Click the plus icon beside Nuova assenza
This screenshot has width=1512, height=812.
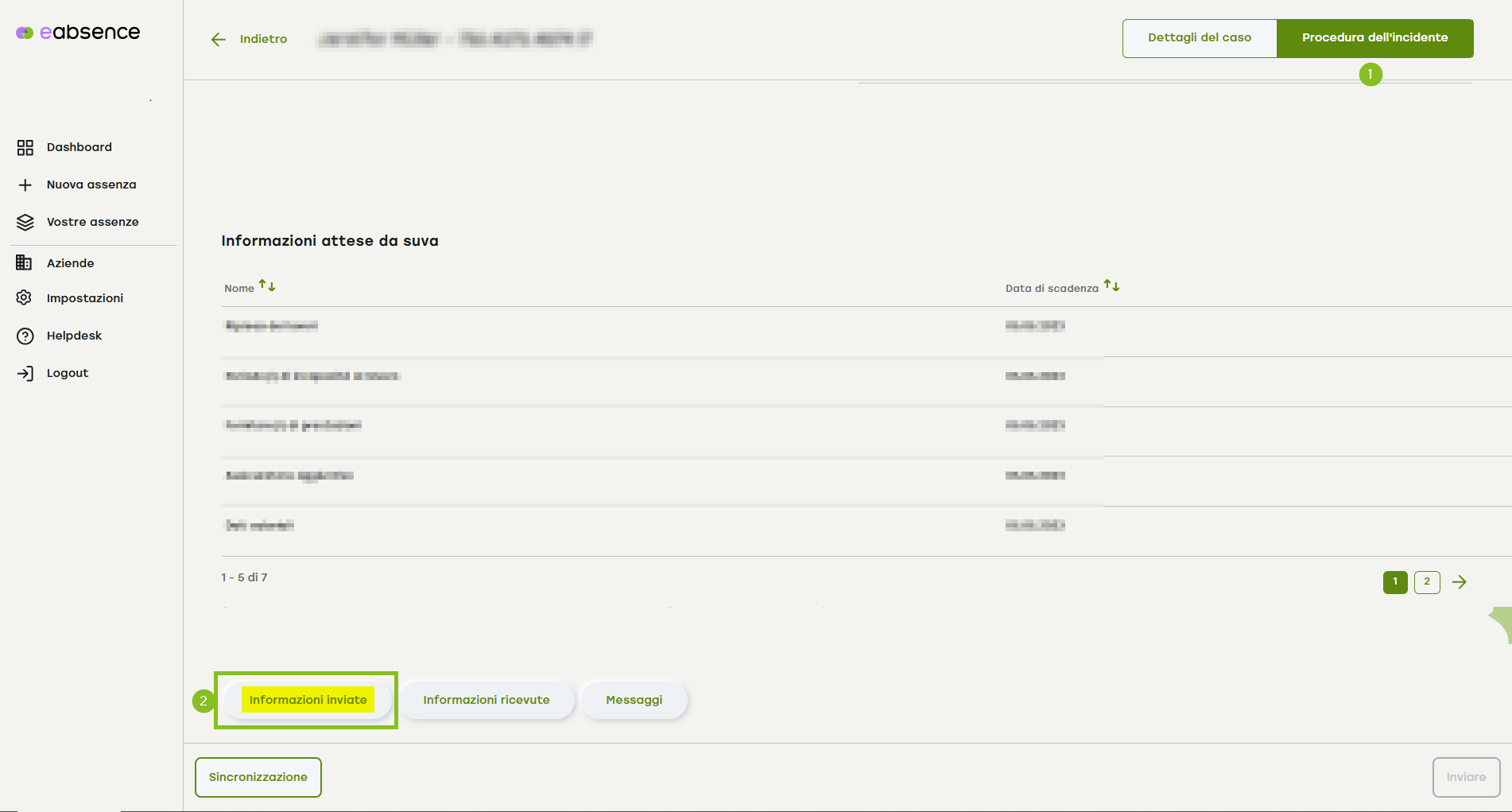tap(25, 185)
